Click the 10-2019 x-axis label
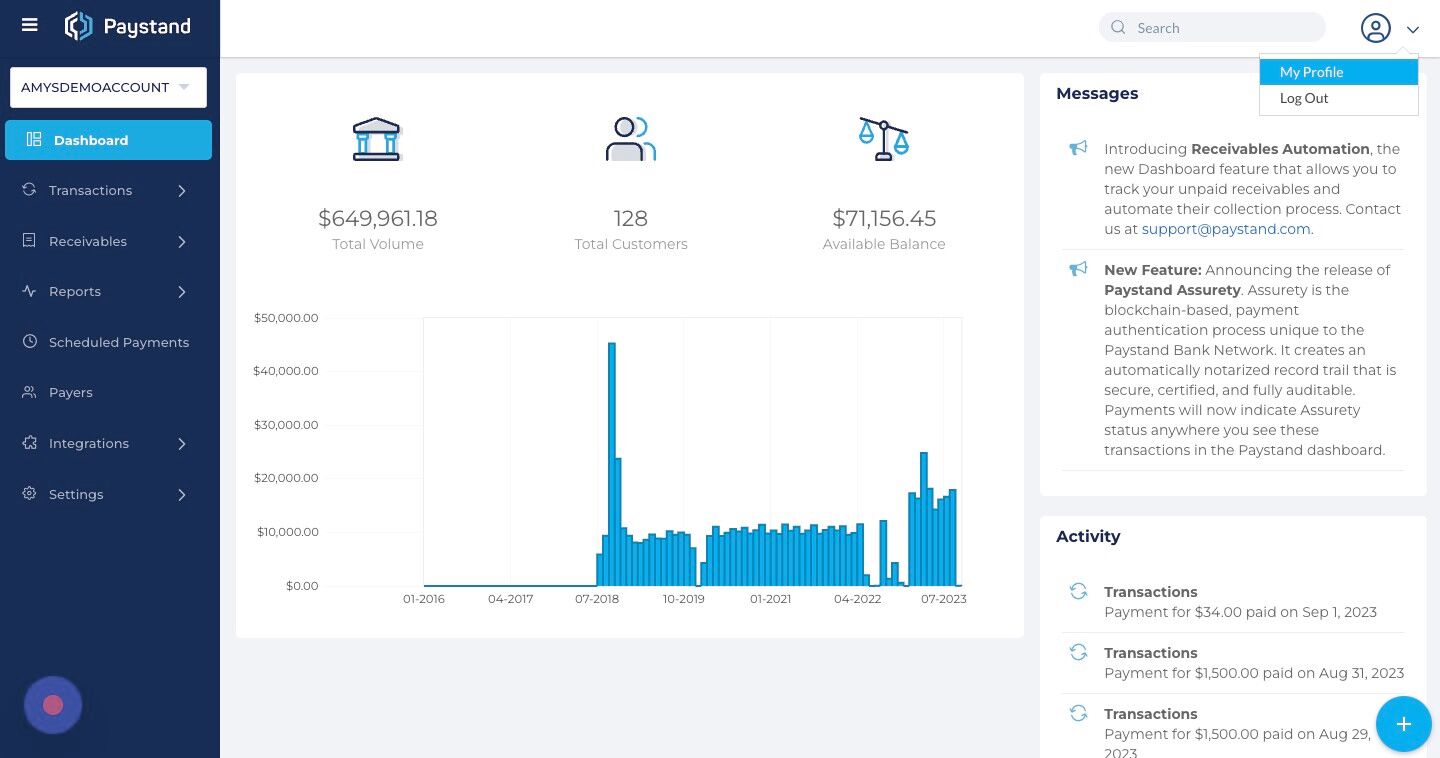Viewport: 1440px width, 758px height. [684, 599]
